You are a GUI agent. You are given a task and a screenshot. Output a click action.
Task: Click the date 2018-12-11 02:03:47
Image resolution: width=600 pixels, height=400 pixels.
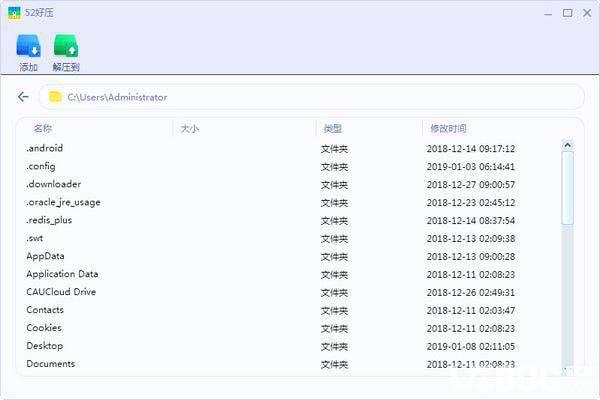[471, 310]
